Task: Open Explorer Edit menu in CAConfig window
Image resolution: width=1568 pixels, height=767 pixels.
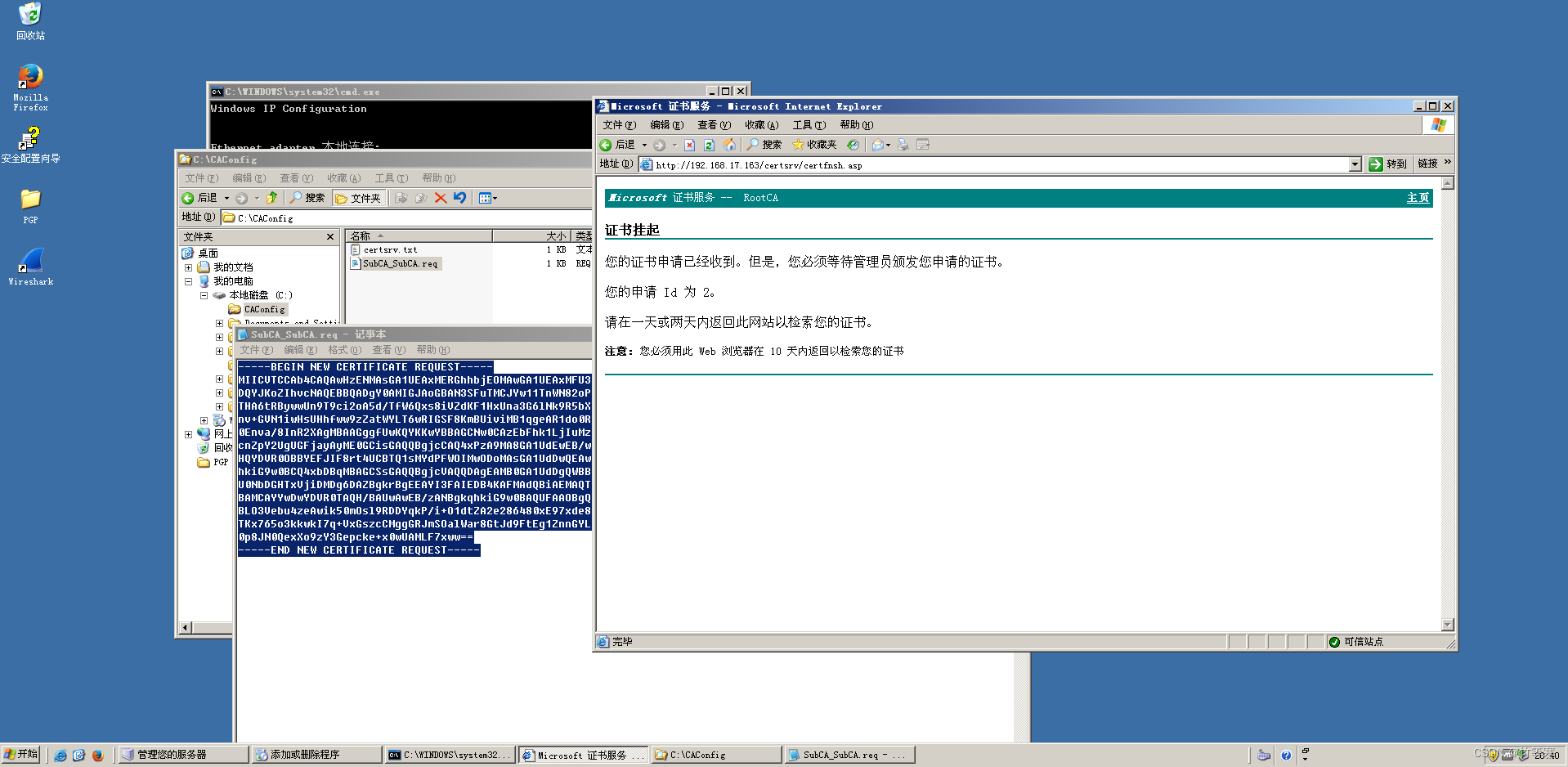Action: pos(249,178)
